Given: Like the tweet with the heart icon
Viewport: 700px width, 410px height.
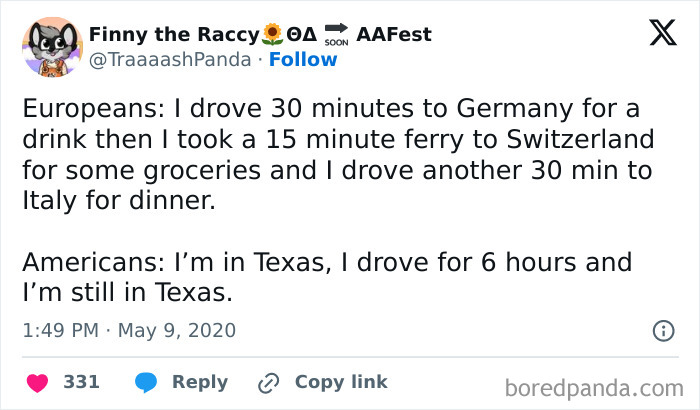Looking at the screenshot, I should click(x=38, y=382).
